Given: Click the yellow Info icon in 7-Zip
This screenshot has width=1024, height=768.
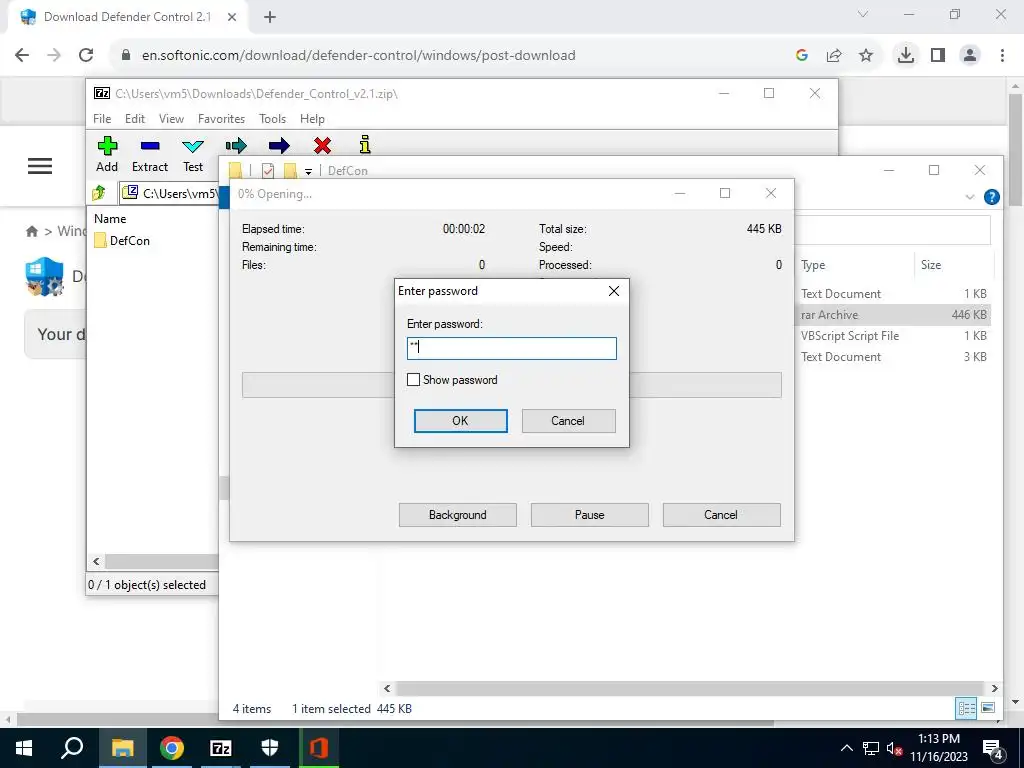Looking at the screenshot, I should (365, 144).
